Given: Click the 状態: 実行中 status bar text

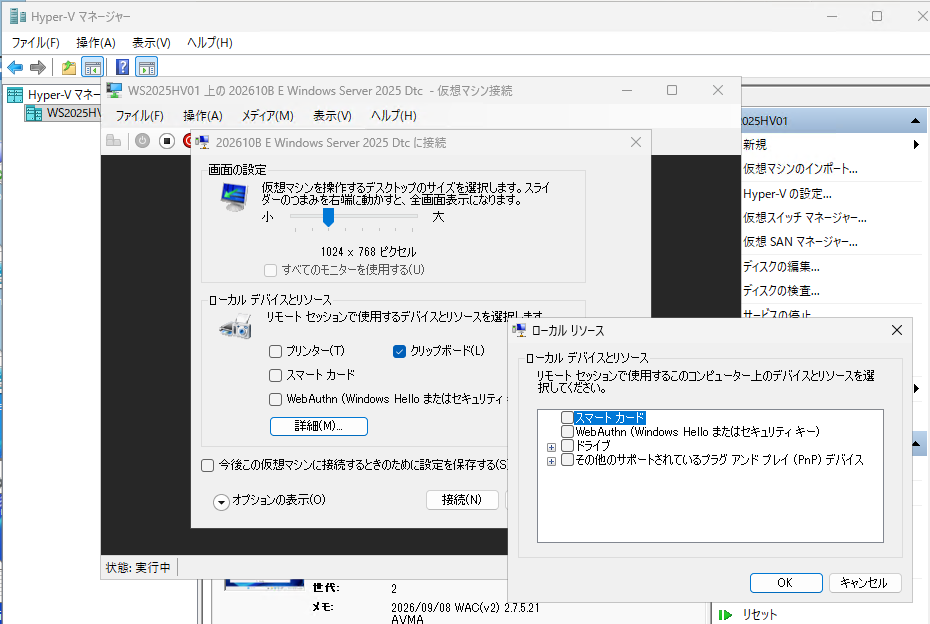Looking at the screenshot, I should (138, 568).
